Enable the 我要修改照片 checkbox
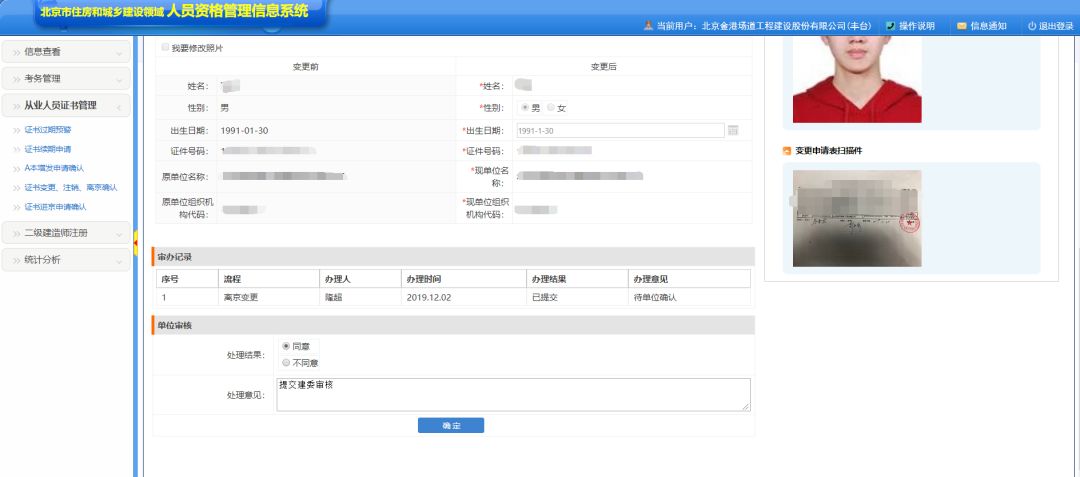This screenshot has height=477, width=1080. point(165,47)
